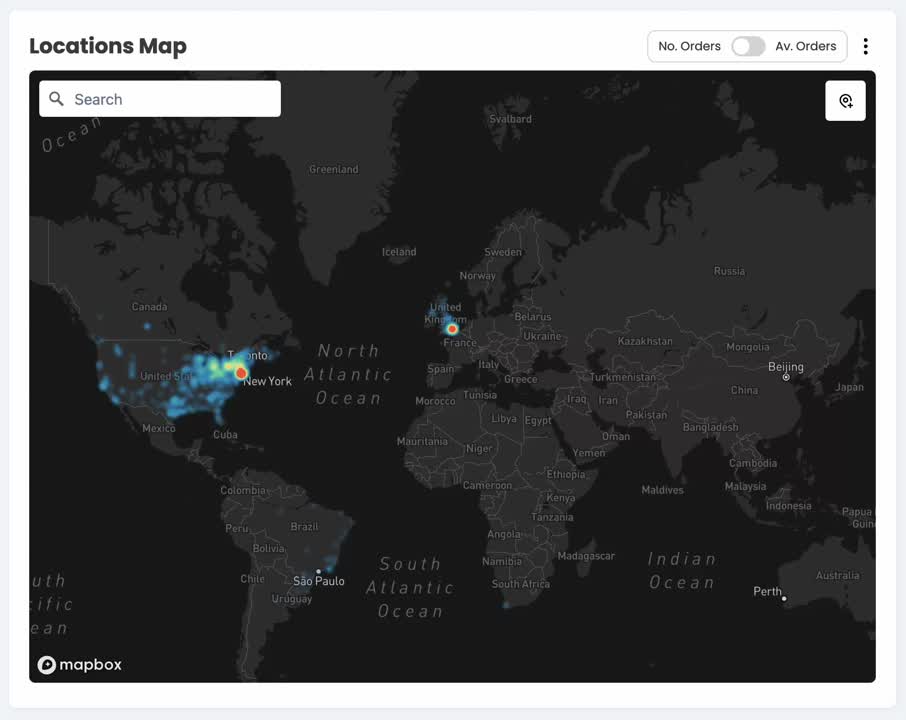Click the Beijing city marker dot
Screen dimensions: 906x720
click(786, 378)
